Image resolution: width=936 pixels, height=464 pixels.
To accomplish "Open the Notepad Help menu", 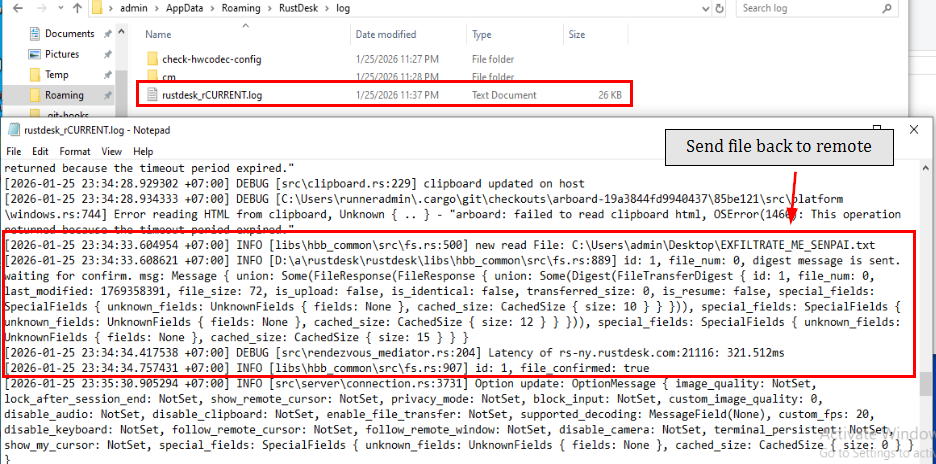I will coord(143,152).
